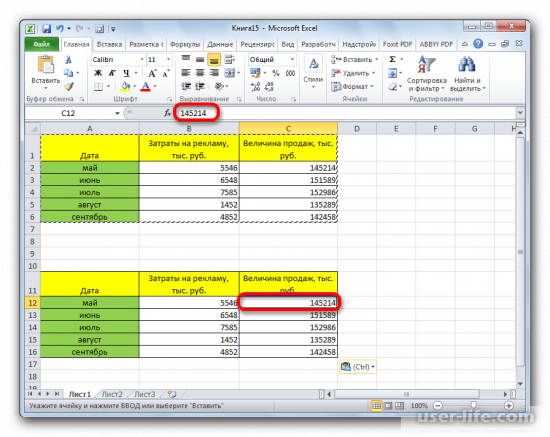This screenshot has height=437, width=550.
Task: Switch to Лист2 sheet tab
Action: [x=112, y=394]
